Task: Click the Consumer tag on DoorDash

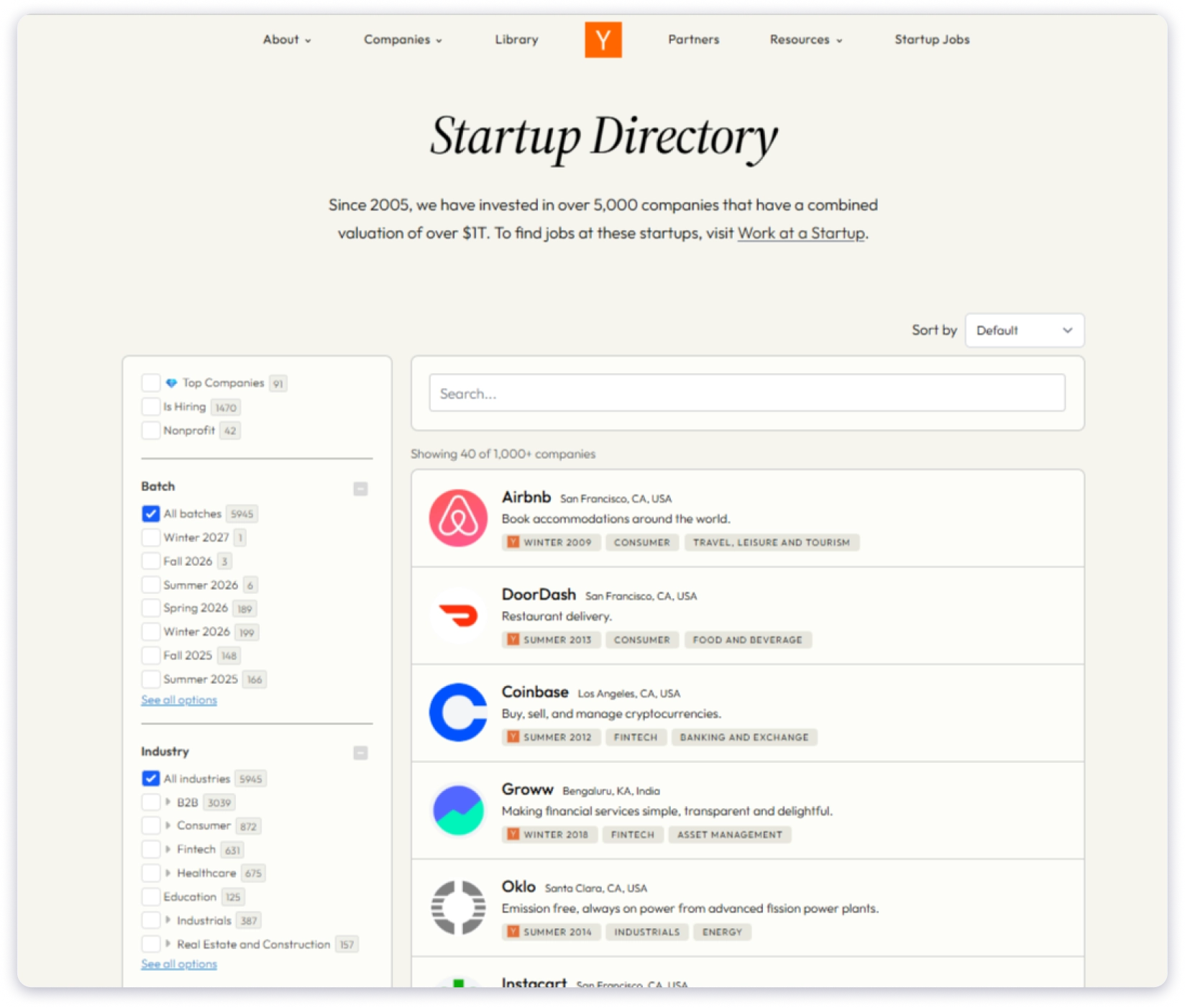Action: coord(641,639)
